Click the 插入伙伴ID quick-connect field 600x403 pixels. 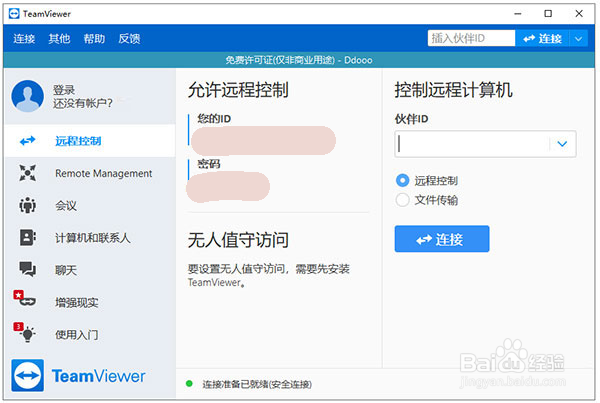471,38
